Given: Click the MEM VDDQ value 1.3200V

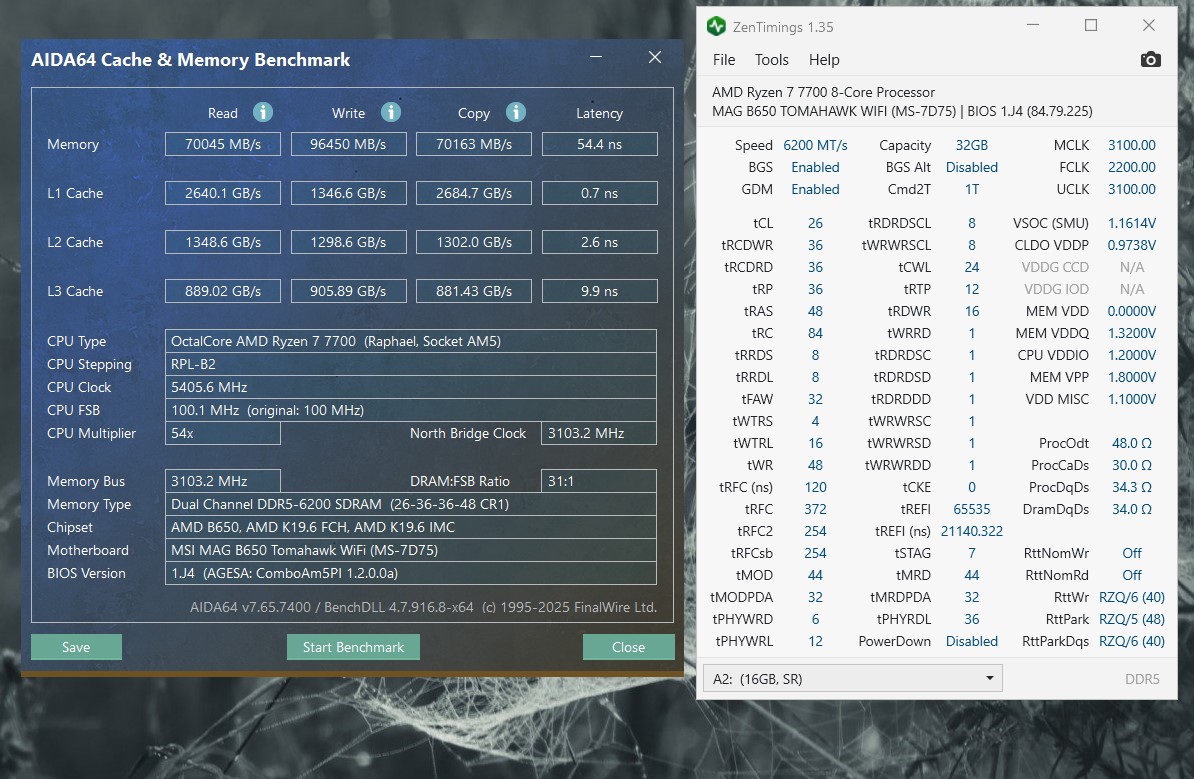Looking at the screenshot, I should pos(1132,333).
